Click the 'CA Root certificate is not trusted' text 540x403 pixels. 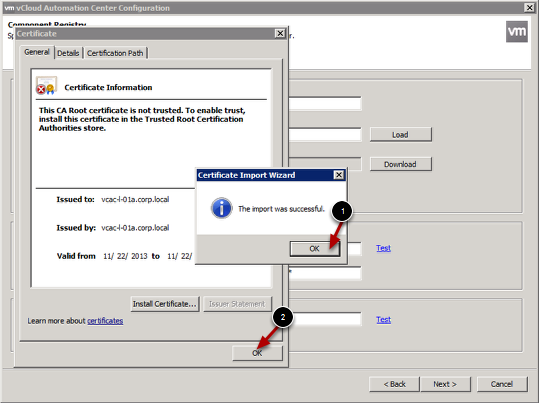click(x=142, y=119)
